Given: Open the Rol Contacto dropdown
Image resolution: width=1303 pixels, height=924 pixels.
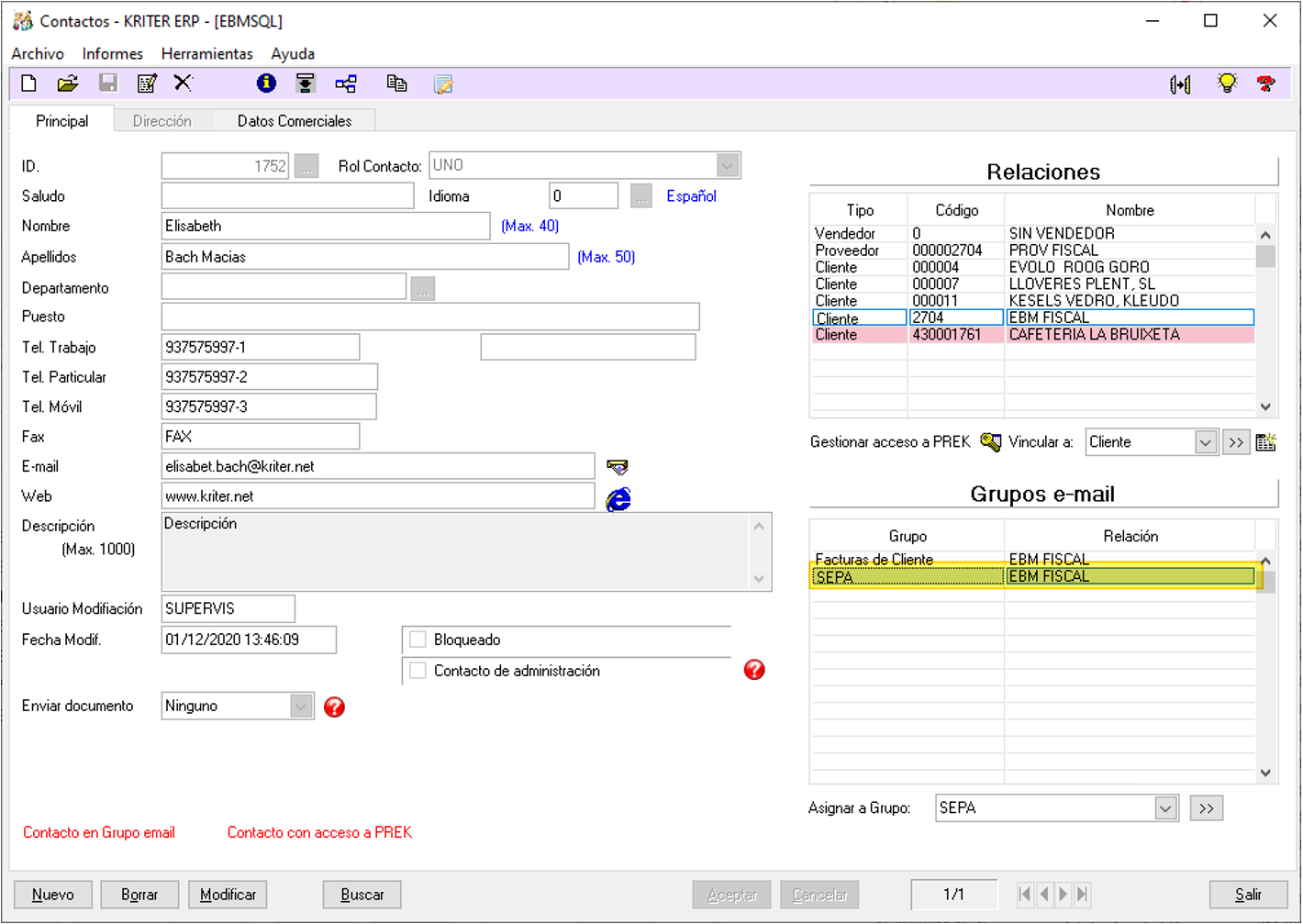Looking at the screenshot, I should coord(728,165).
